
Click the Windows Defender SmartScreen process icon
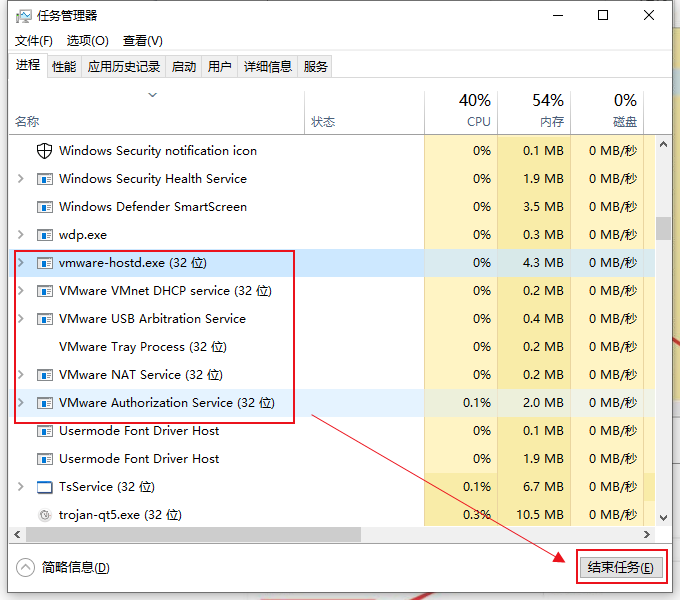point(45,207)
